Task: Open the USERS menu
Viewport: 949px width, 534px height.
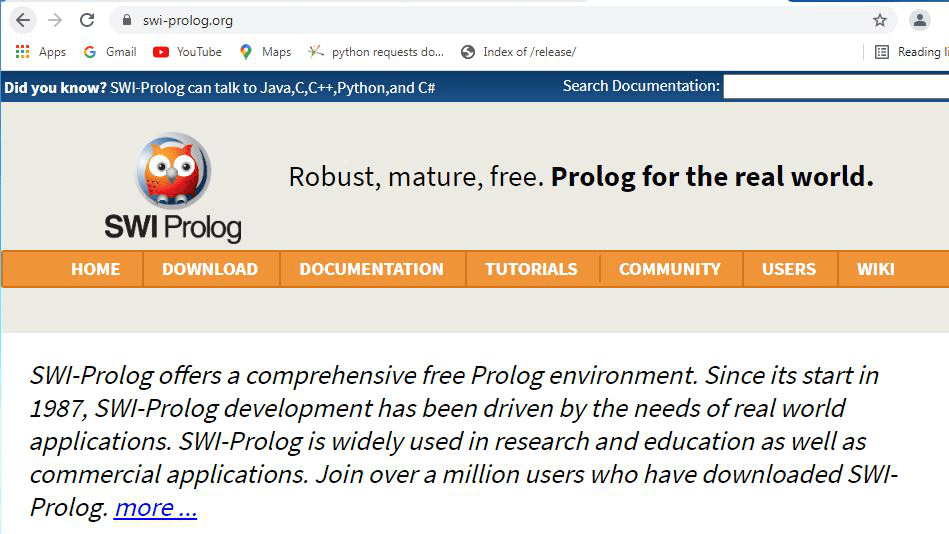Action: pos(789,269)
